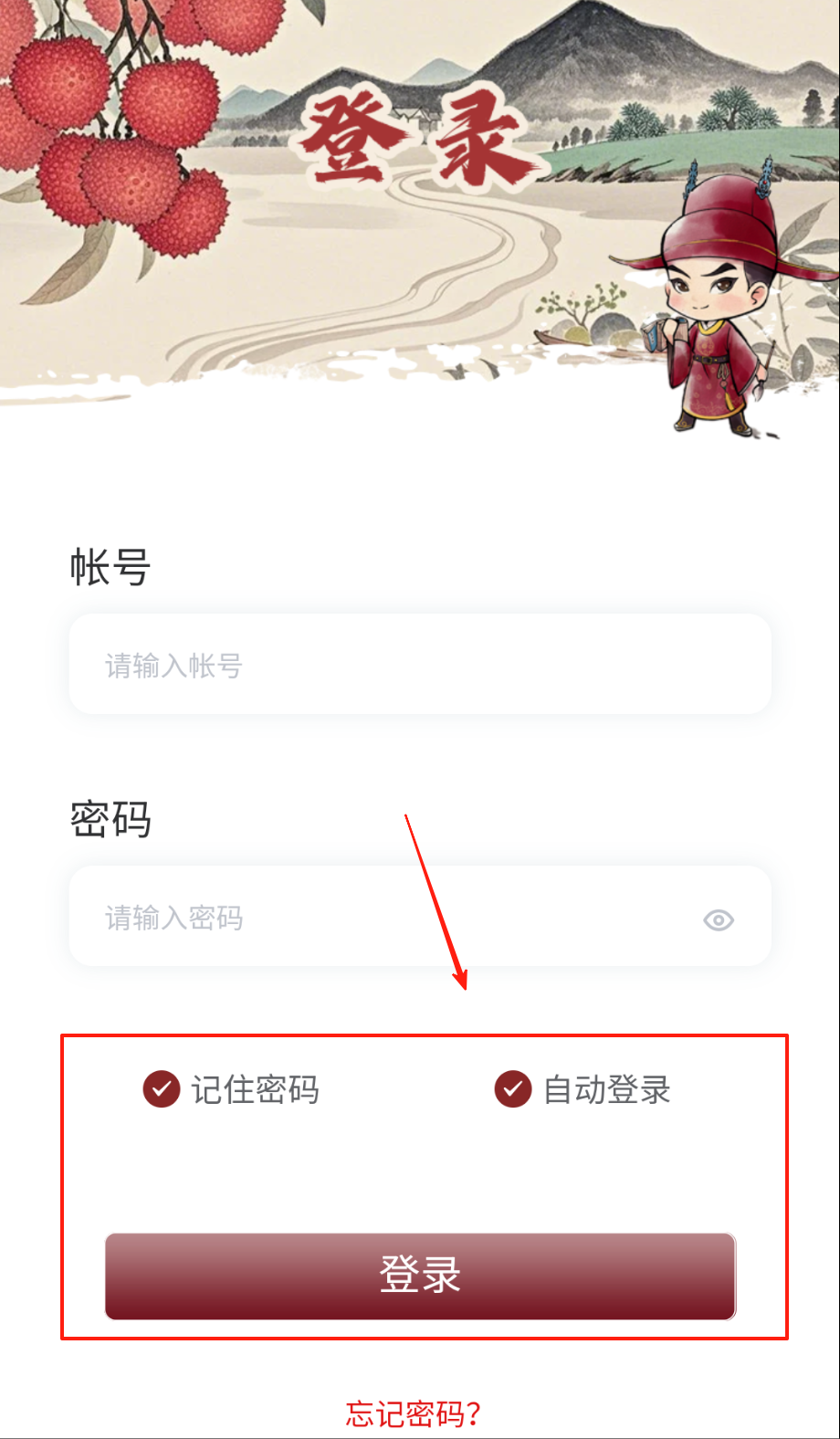Open the 忘记密码? link
This screenshot has height=1439, width=840.
pyautogui.click(x=414, y=1413)
